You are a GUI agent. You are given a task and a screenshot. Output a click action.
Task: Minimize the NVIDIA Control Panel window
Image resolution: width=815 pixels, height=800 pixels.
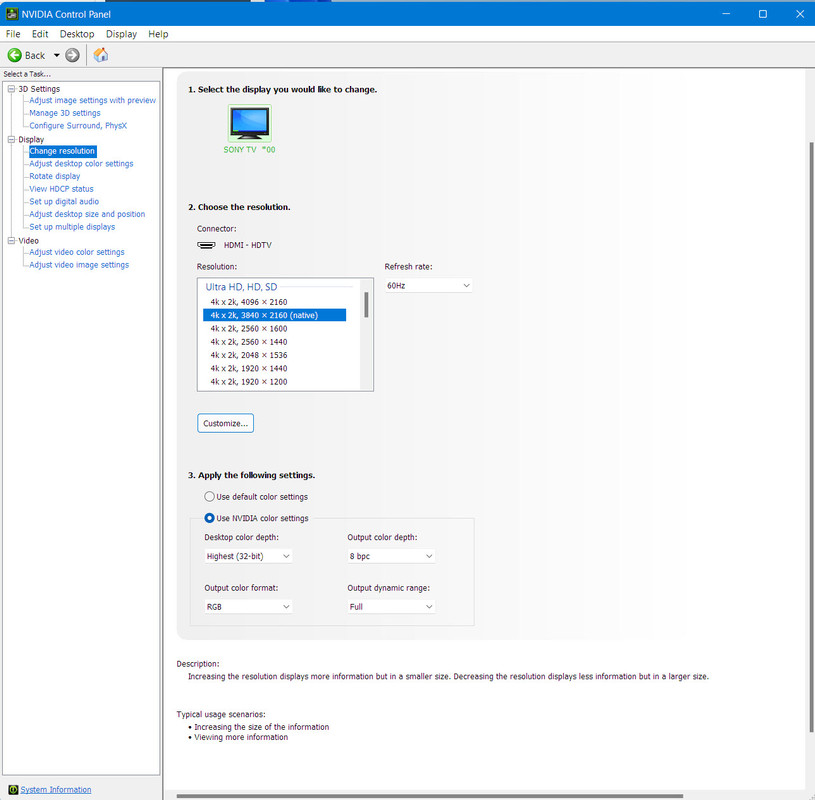pos(726,14)
